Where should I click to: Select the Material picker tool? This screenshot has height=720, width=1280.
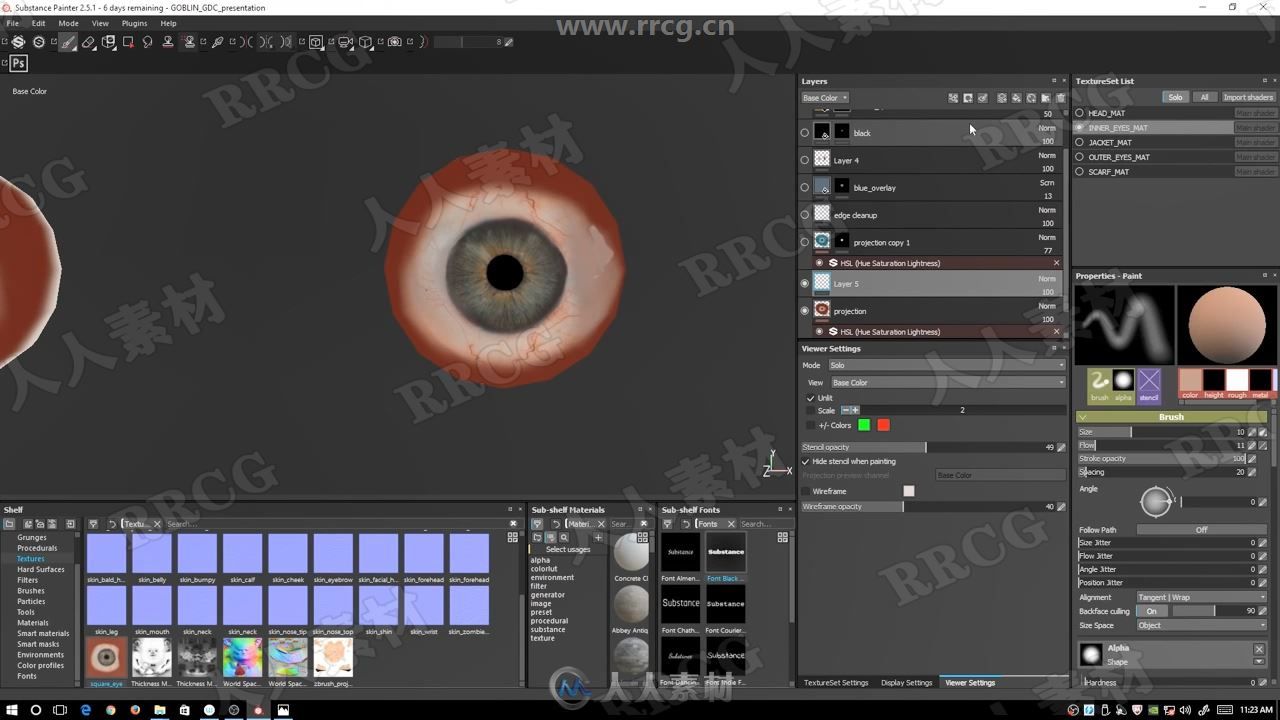coord(217,42)
